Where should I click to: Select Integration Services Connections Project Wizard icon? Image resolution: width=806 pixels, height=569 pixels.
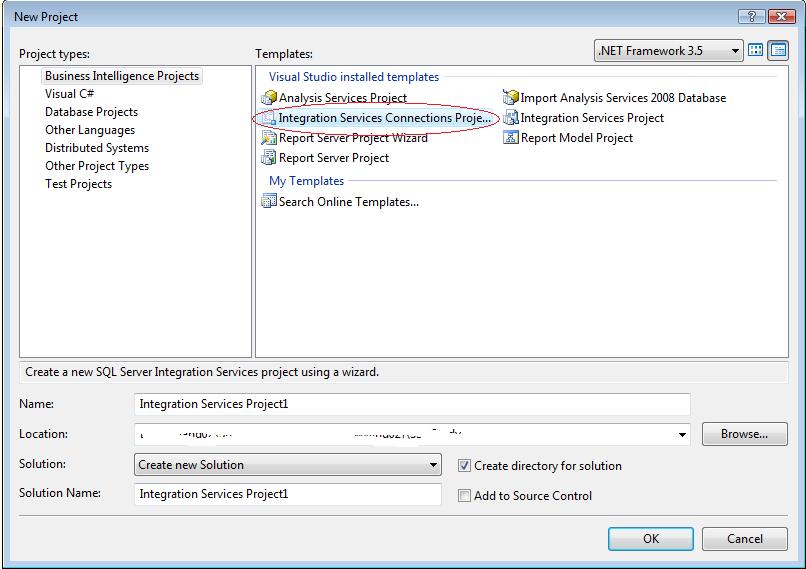tap(268, 118)
